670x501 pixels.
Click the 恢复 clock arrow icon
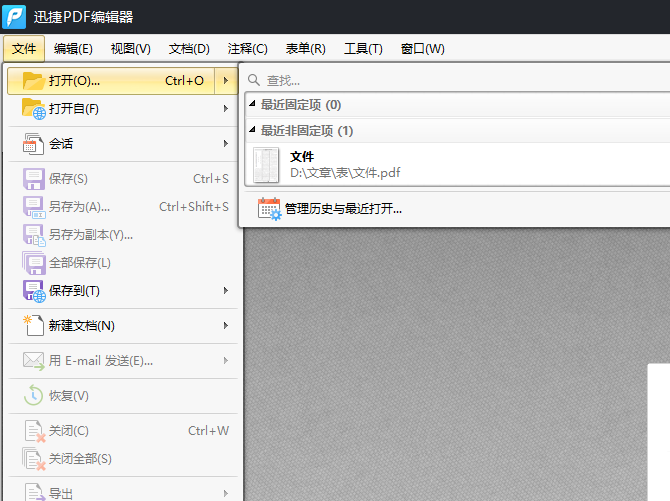coord(33,395)
